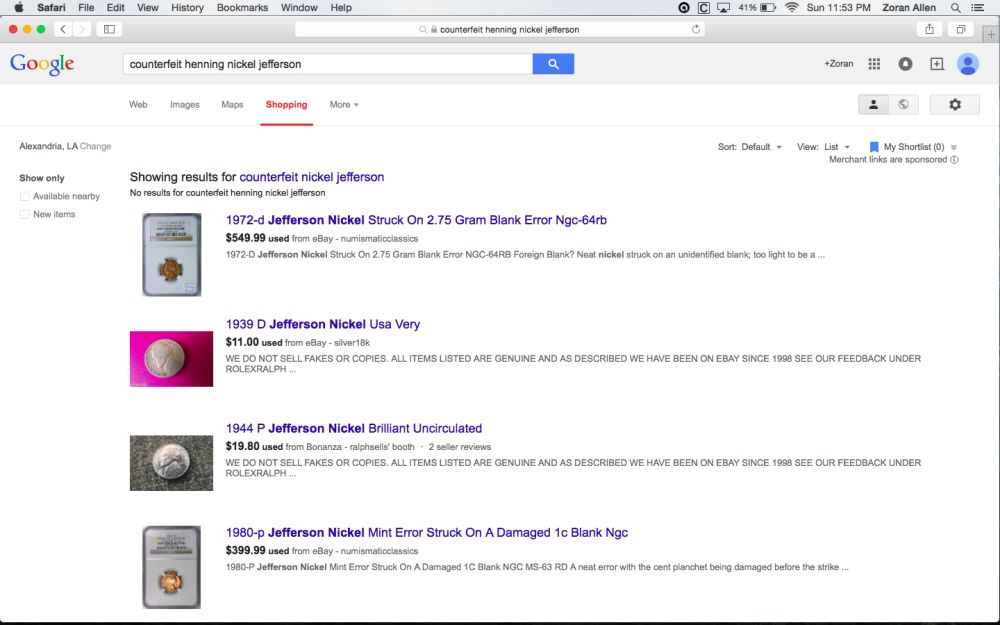Image resolution: width=1000 pixels, height=625 pixels.
Task: Open the Apple menu
Action: [19, 8]
